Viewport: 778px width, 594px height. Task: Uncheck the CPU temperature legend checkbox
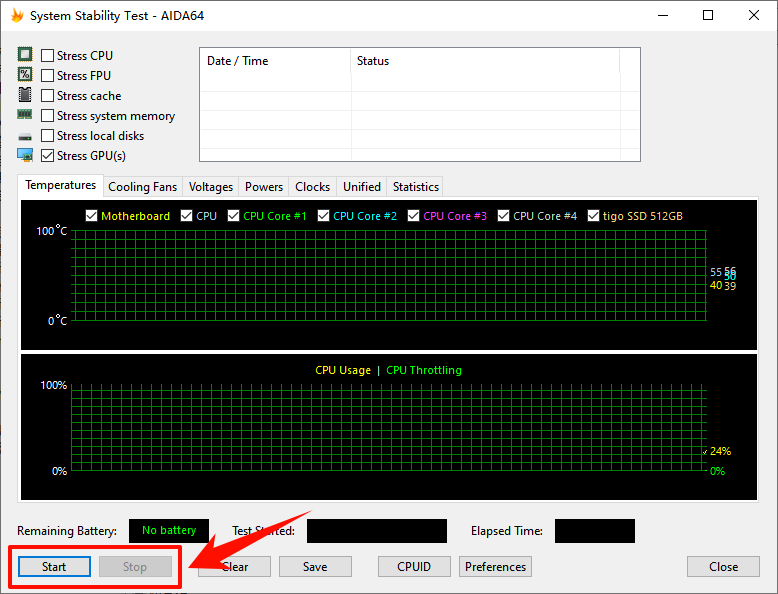[x=186, y=216]
